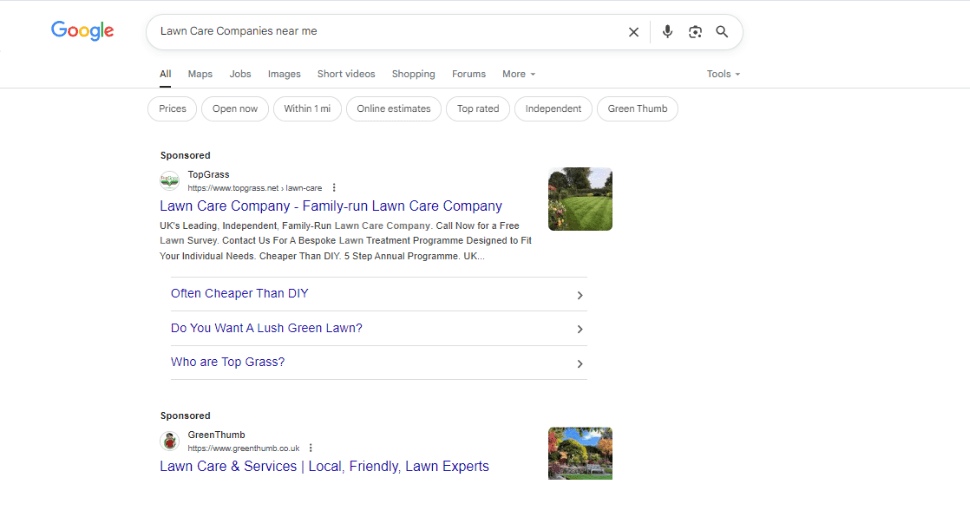The width and height of the screenshot is (970, 517).
Task: Open the Often Cheaper Than DIY sitelink
Action: coord(239,293)
